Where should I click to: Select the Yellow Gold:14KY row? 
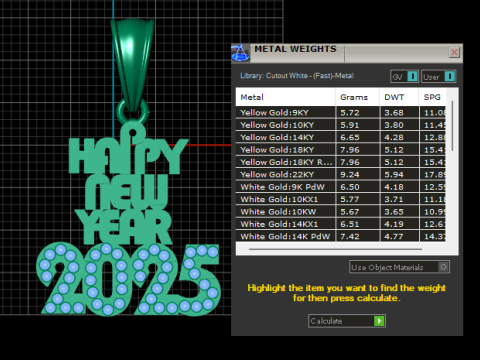[x=341, y=137]
